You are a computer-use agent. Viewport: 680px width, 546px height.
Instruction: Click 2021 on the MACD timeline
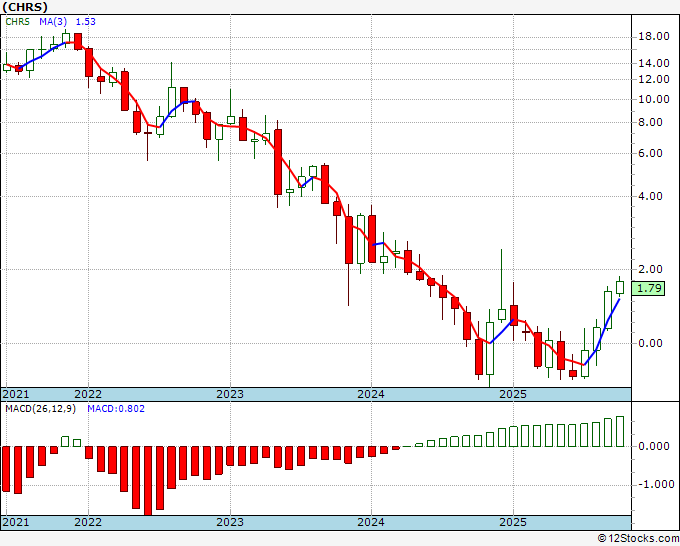(16, 522)
